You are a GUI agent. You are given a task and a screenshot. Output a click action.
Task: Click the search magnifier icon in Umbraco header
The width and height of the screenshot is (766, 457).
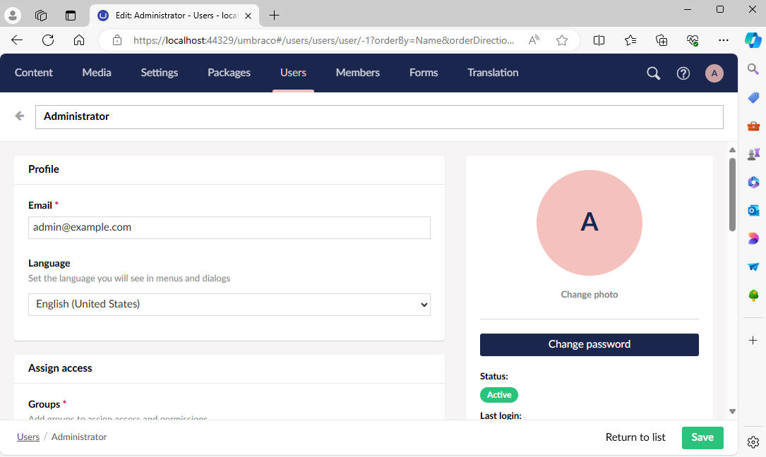tap(653, 73)
